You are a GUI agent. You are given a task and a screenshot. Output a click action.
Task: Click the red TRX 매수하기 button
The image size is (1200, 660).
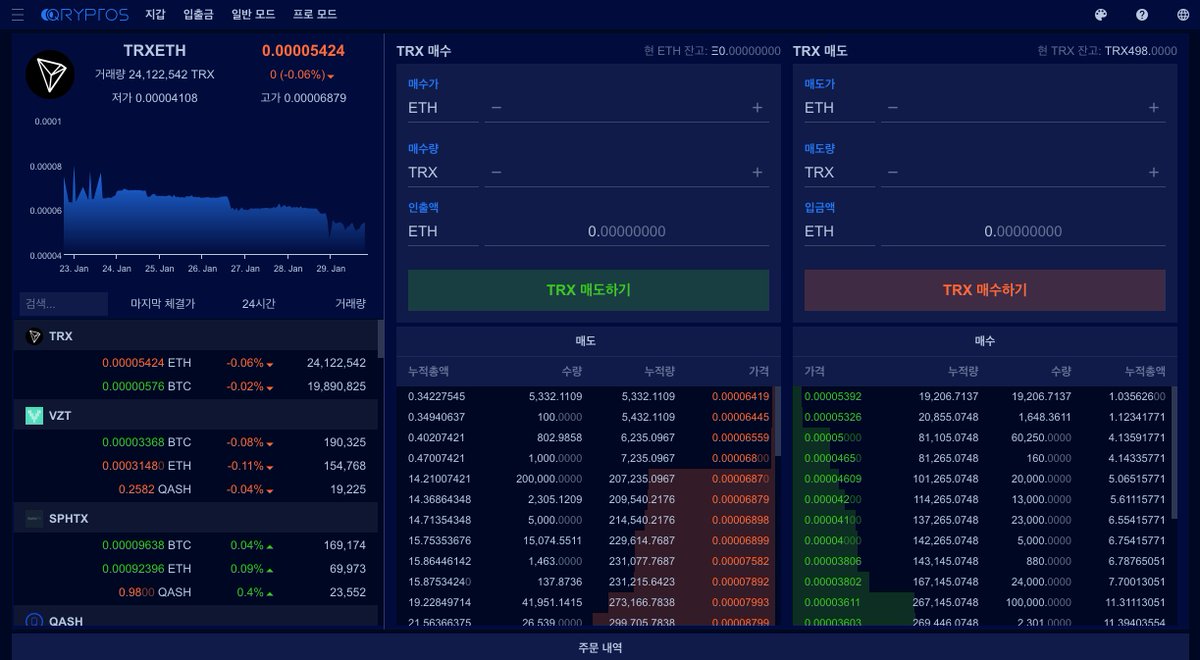[985, 290]
